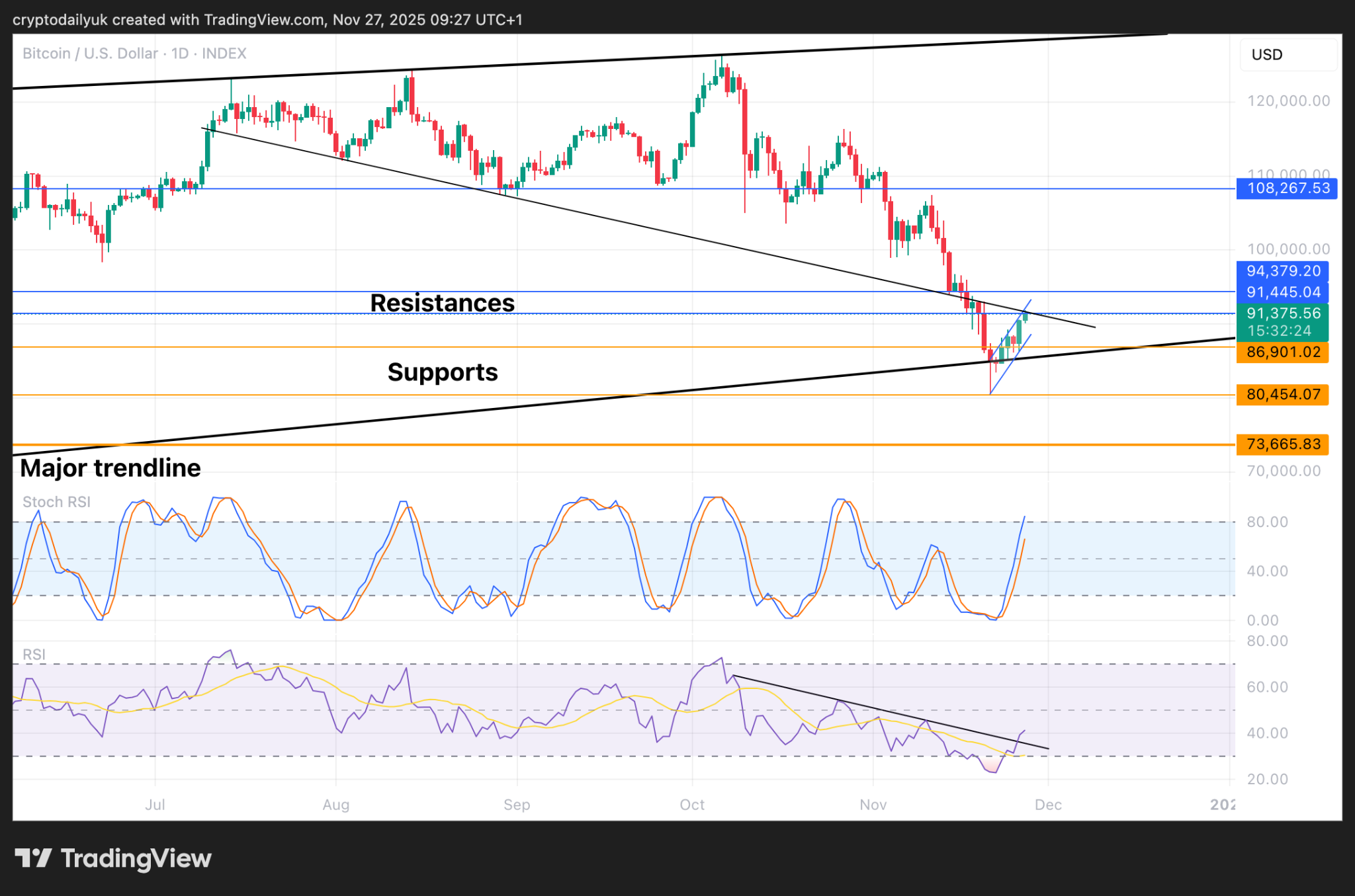The image size is (1355, 896).
Task: Select the 94,379.20 resistance price tag
Action: click(x=1283, y=271)
